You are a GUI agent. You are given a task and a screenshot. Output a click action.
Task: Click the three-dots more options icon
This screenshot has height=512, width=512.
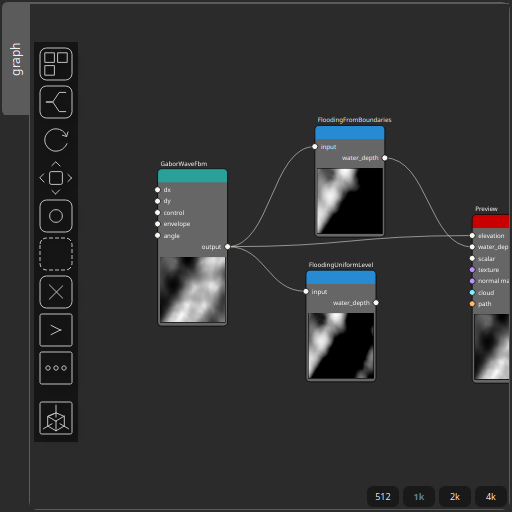click(x=56, y=368)
